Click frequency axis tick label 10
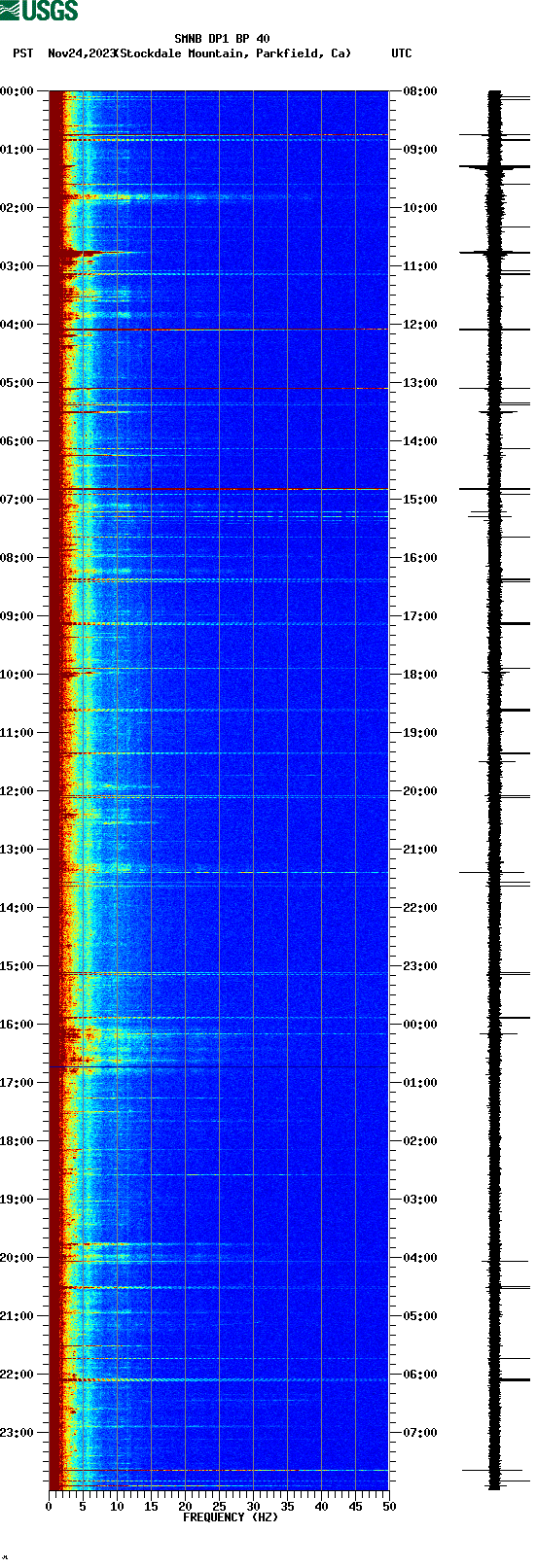Image resolution: width=537 pixels, height=1568 pixels. (x=117, y=1507)
